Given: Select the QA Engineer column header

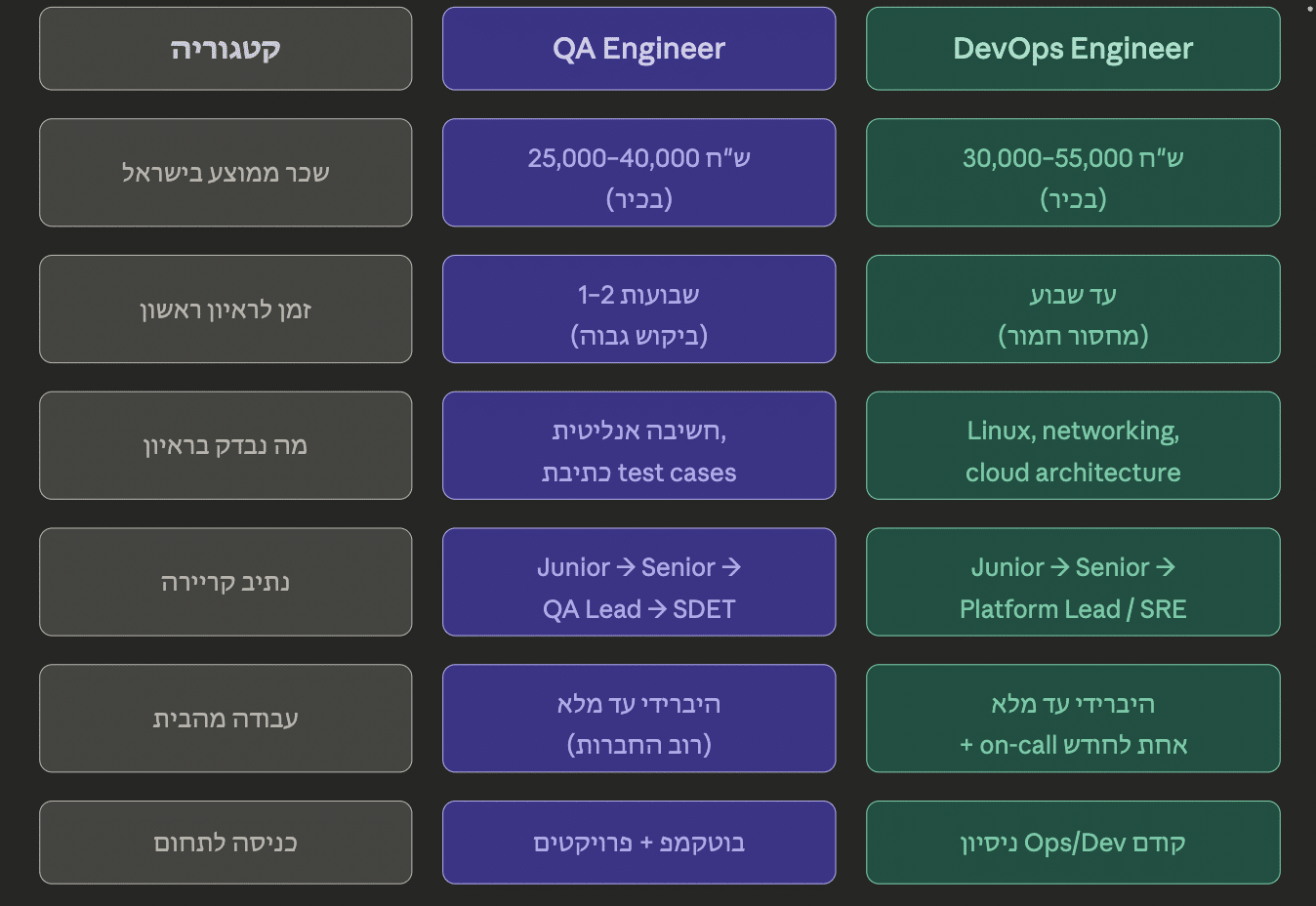Looking at the screenshot, I should [638, 49].
